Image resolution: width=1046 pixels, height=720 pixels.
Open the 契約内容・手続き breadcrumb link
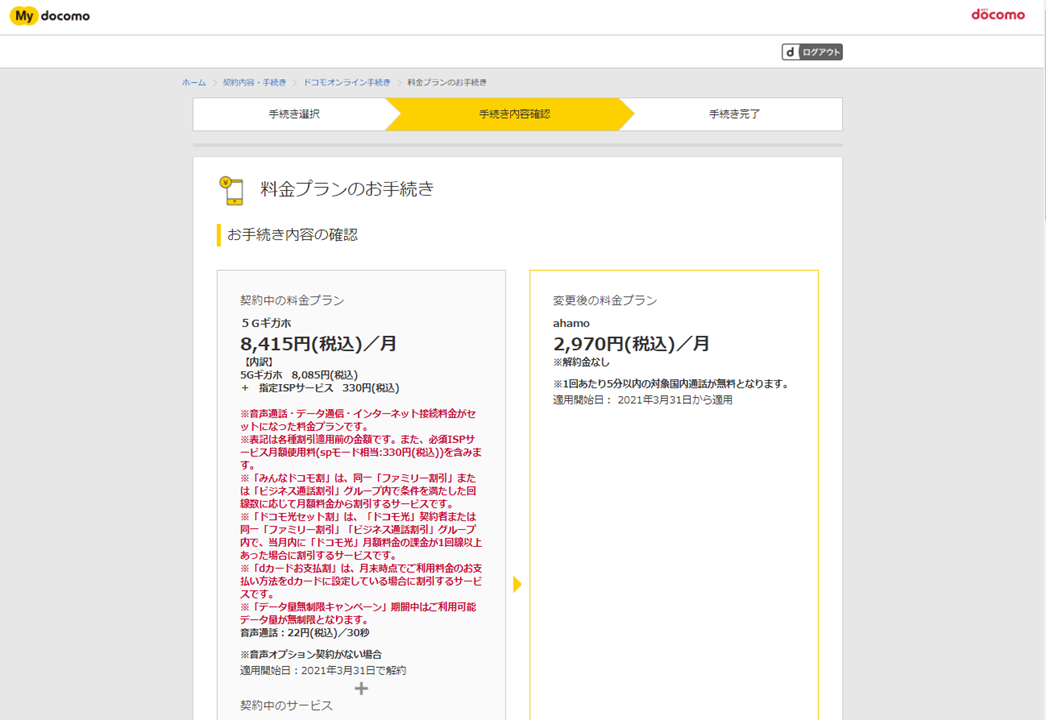[254, 83]
